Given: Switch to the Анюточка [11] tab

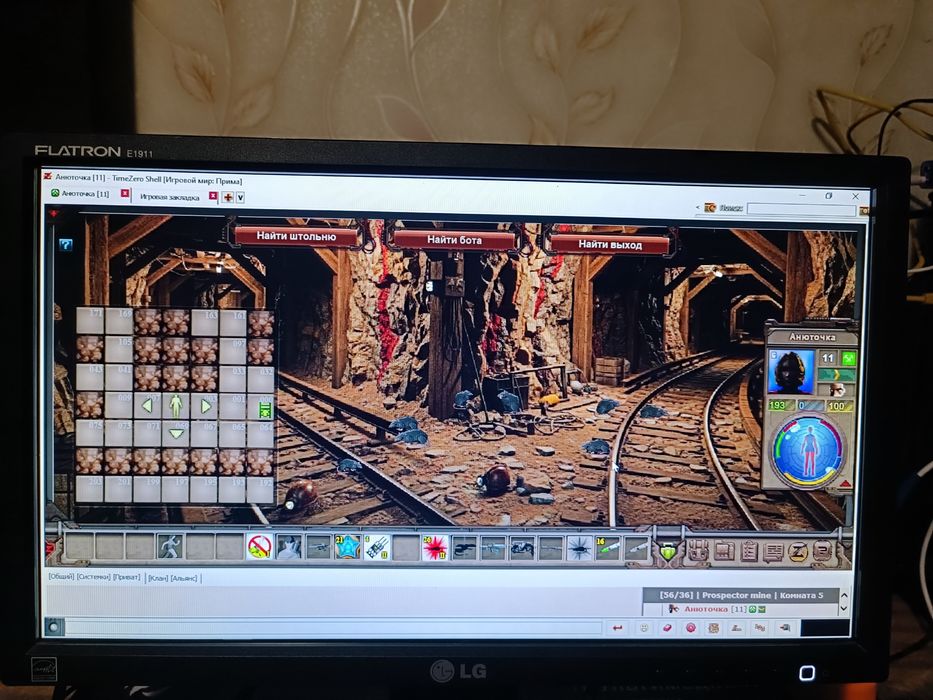Looking at the screenshot, I should point(84,193).
